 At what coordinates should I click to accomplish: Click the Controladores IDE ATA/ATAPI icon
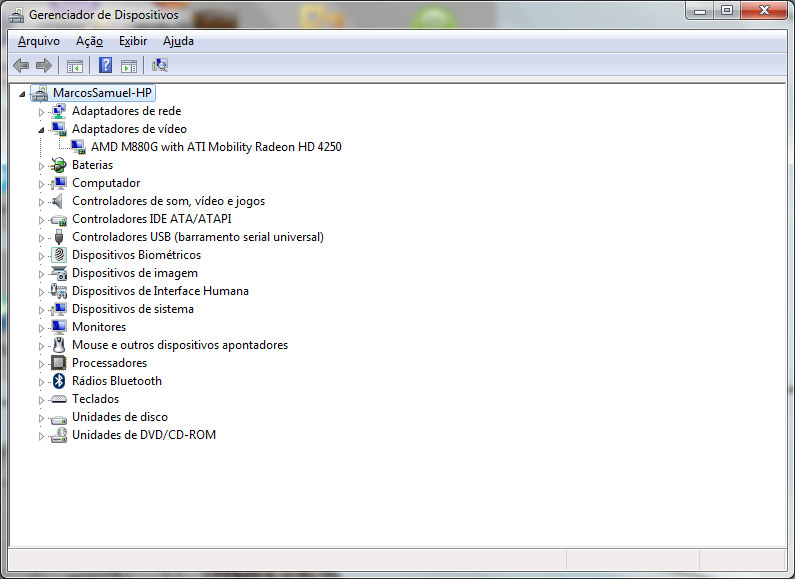click(x=59, y=220)
